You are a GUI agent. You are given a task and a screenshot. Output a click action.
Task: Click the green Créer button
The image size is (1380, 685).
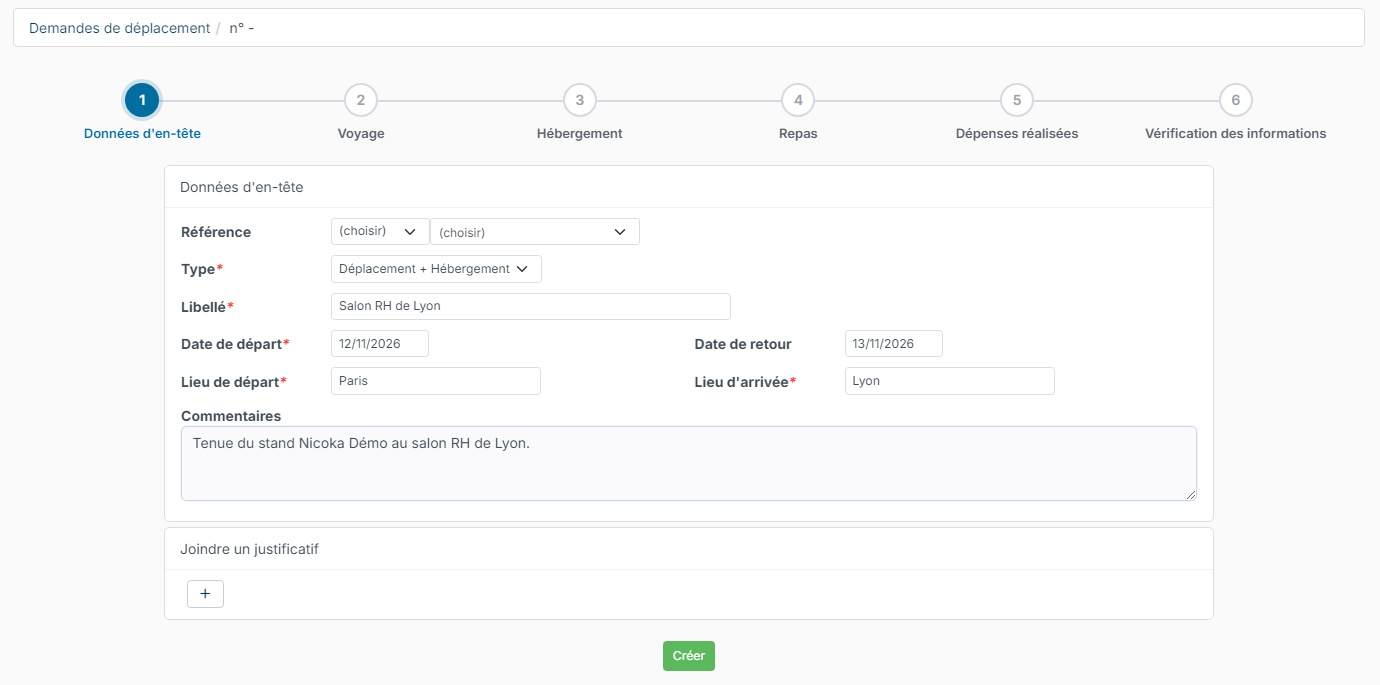689,656
